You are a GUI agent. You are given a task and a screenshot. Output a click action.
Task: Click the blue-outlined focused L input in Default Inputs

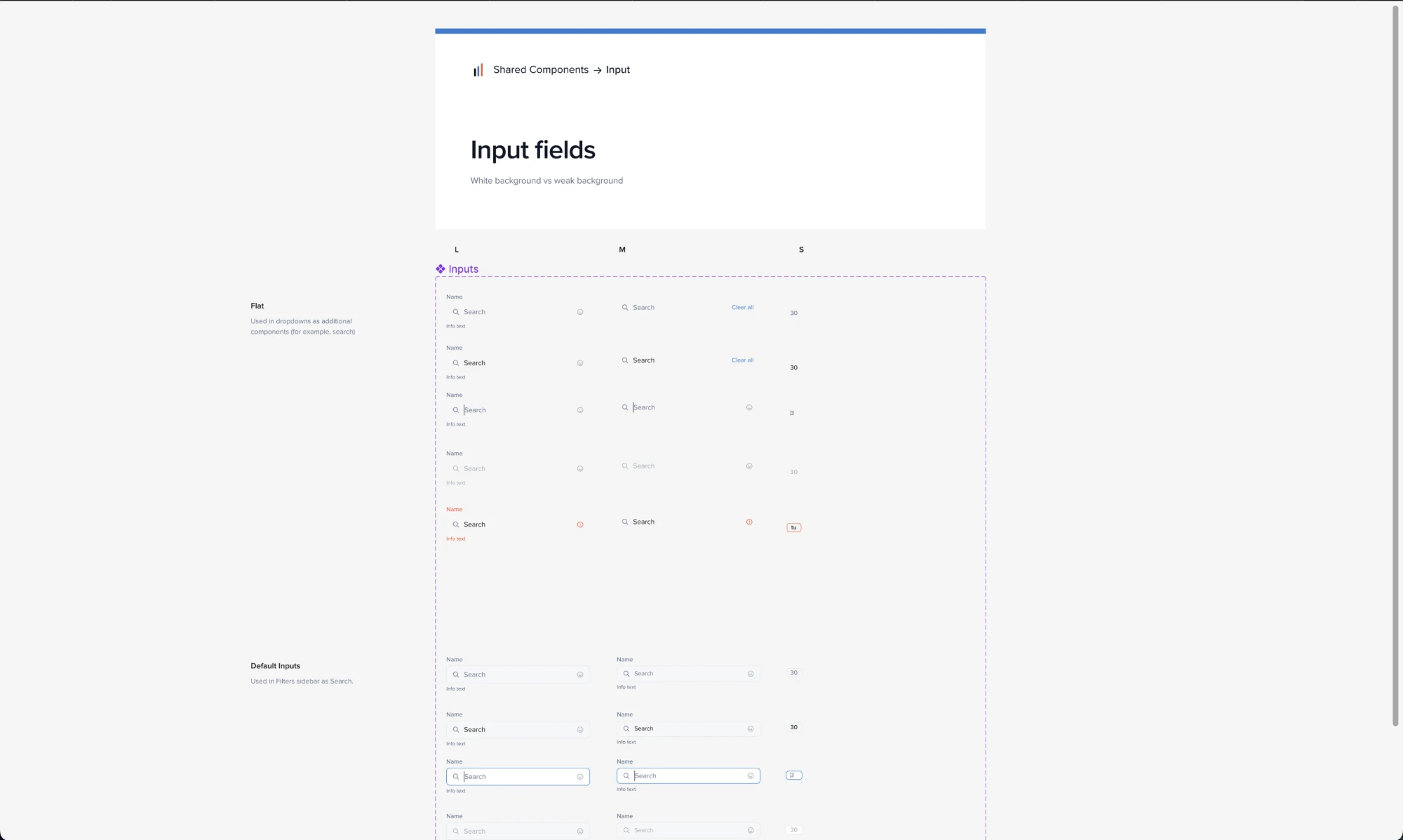click(518, 776)
